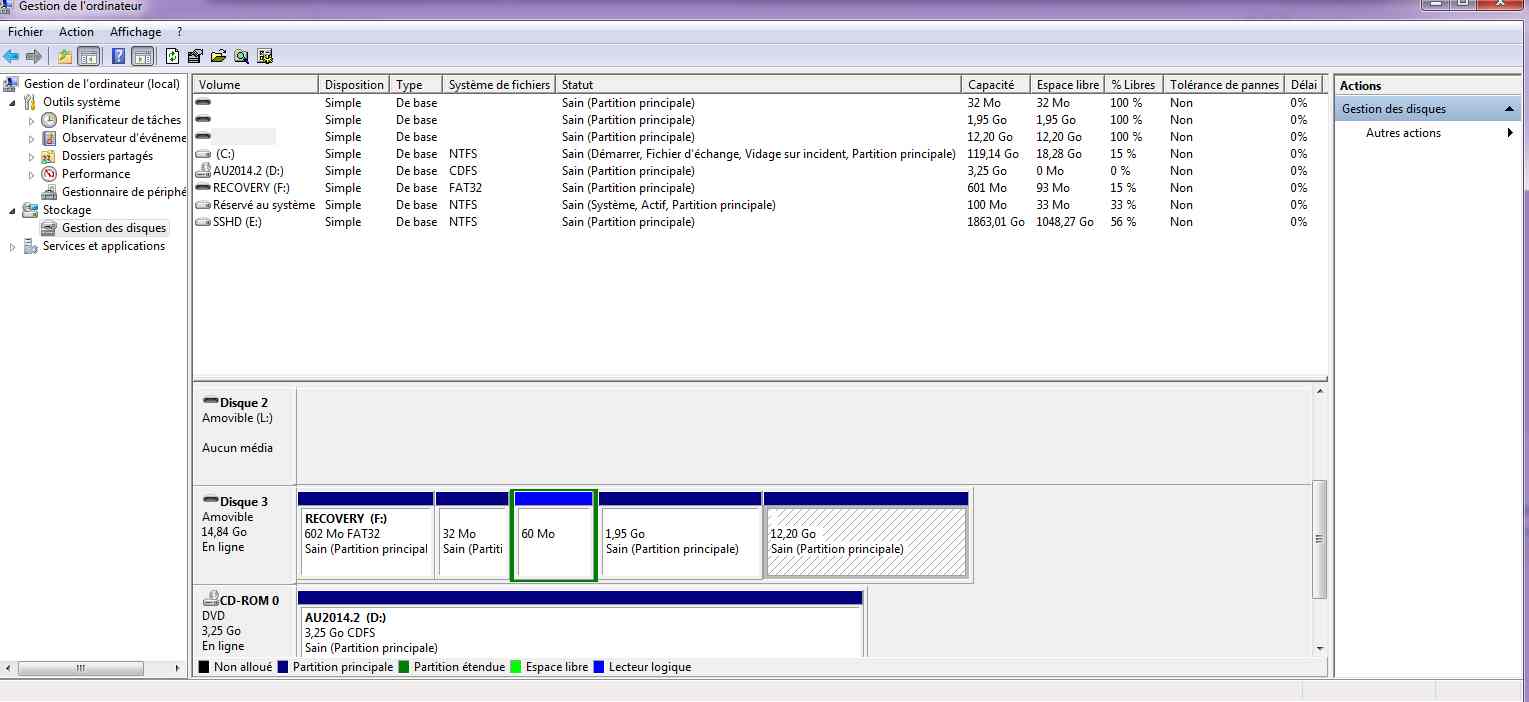Click the rightmost settings list toolbar icon
This screenshot has height=702, width=1529.
265,56
